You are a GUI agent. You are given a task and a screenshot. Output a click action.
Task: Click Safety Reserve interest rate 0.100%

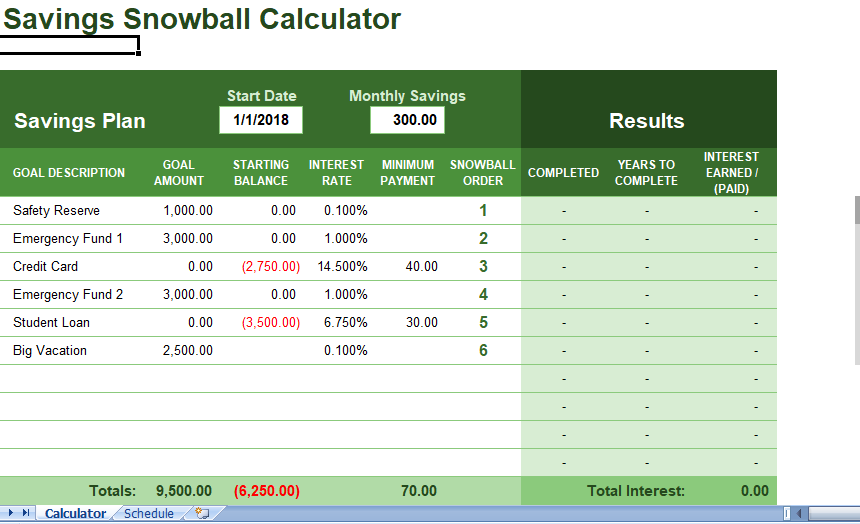(x=346, y=211)
